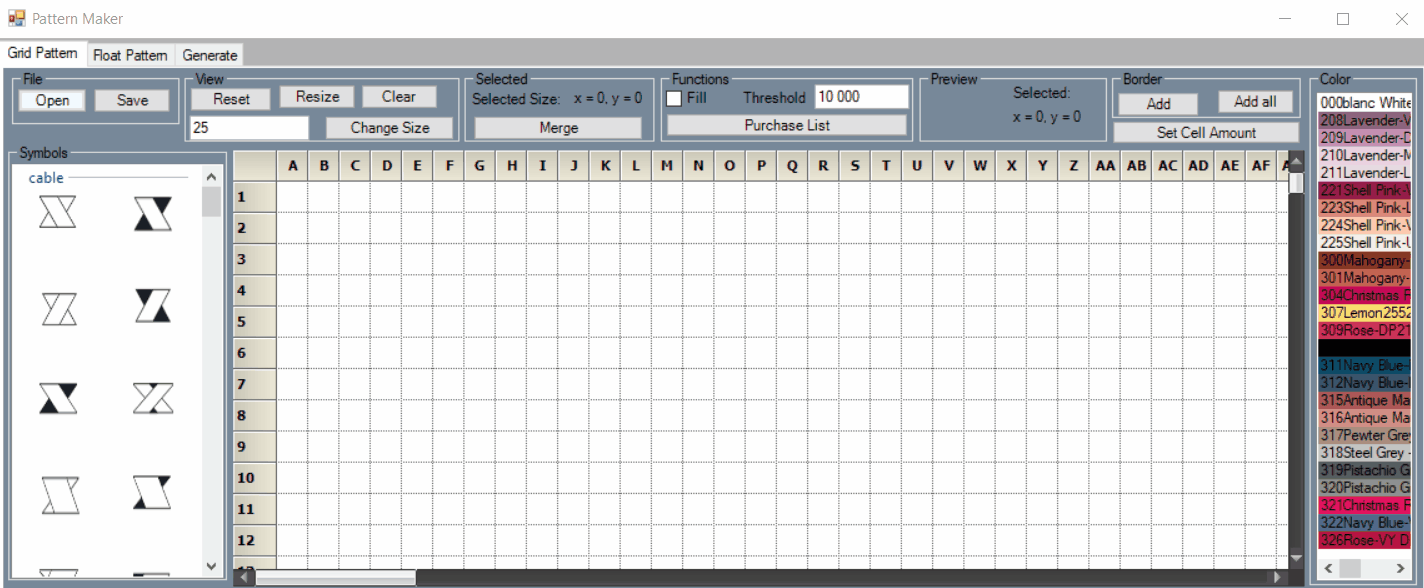This screenshot has width=1424, height=588.
Task: Click the color list's right scroll arrow
Action: point(1401,568)
